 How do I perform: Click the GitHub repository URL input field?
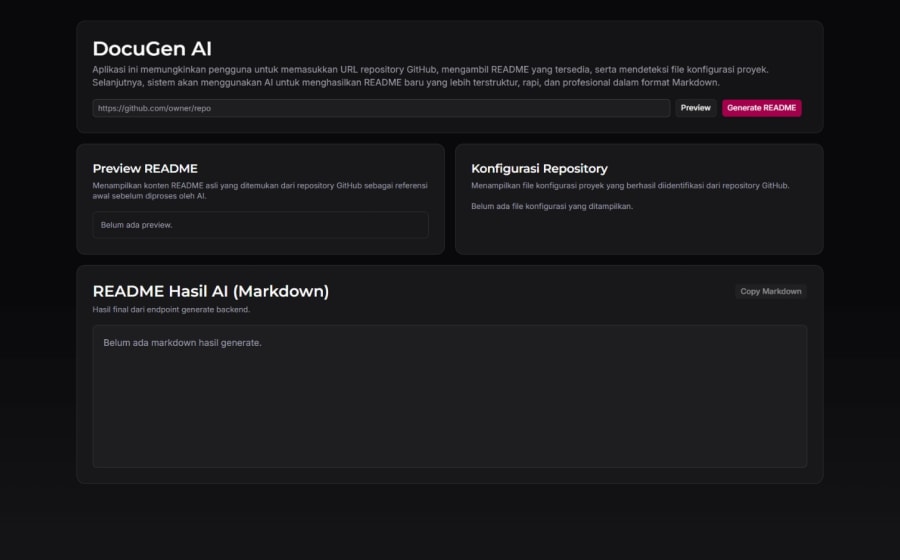pos(381,108)
